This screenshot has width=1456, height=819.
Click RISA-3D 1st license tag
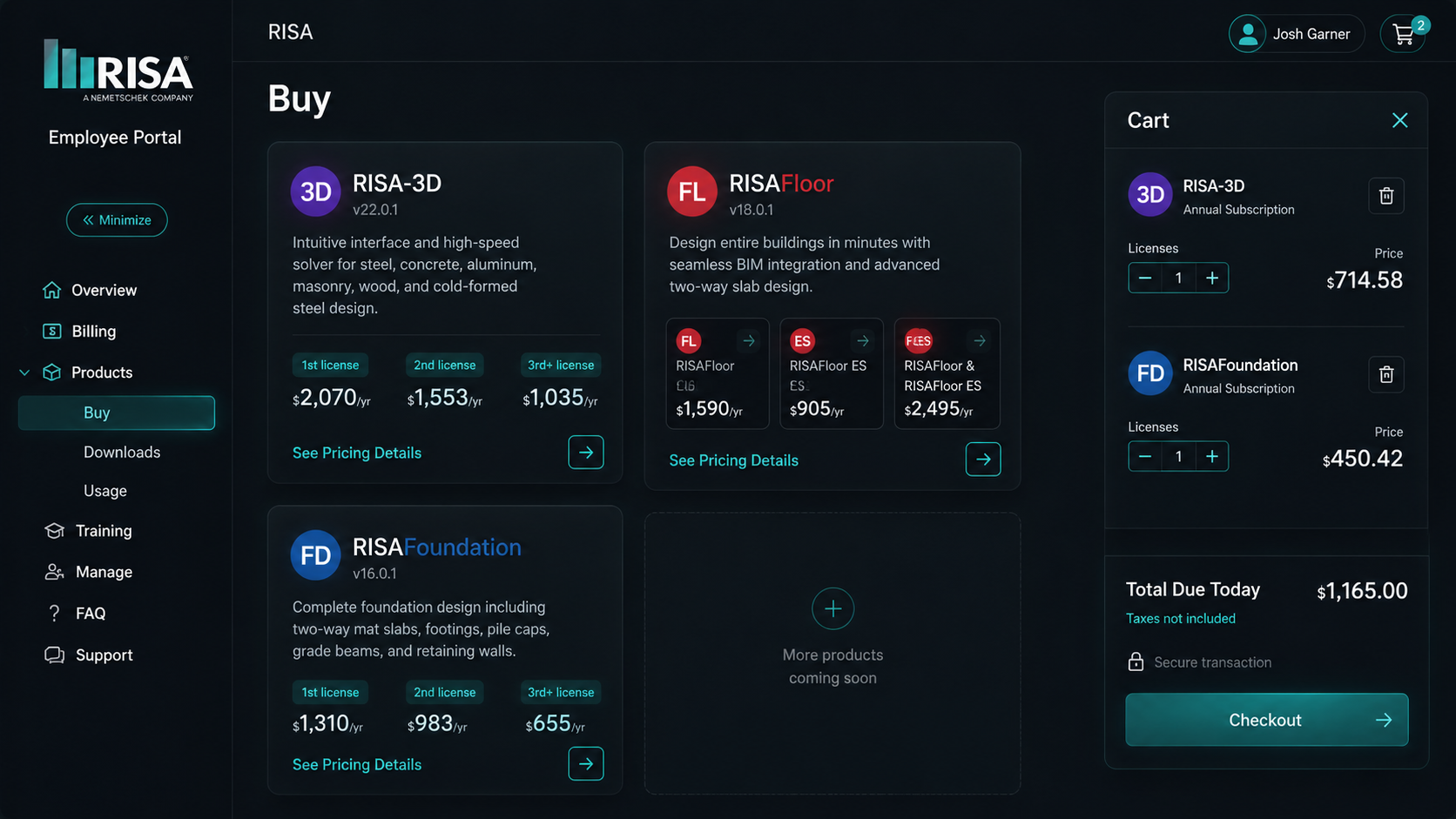tap(330, 365)
